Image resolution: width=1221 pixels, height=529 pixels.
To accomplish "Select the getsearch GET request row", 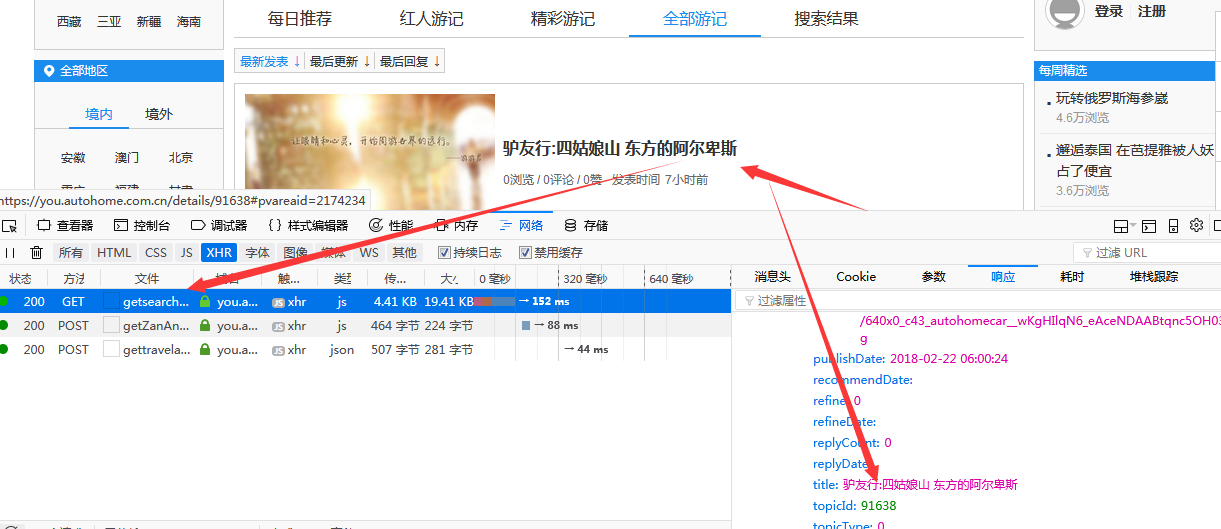I will [366, 301].
